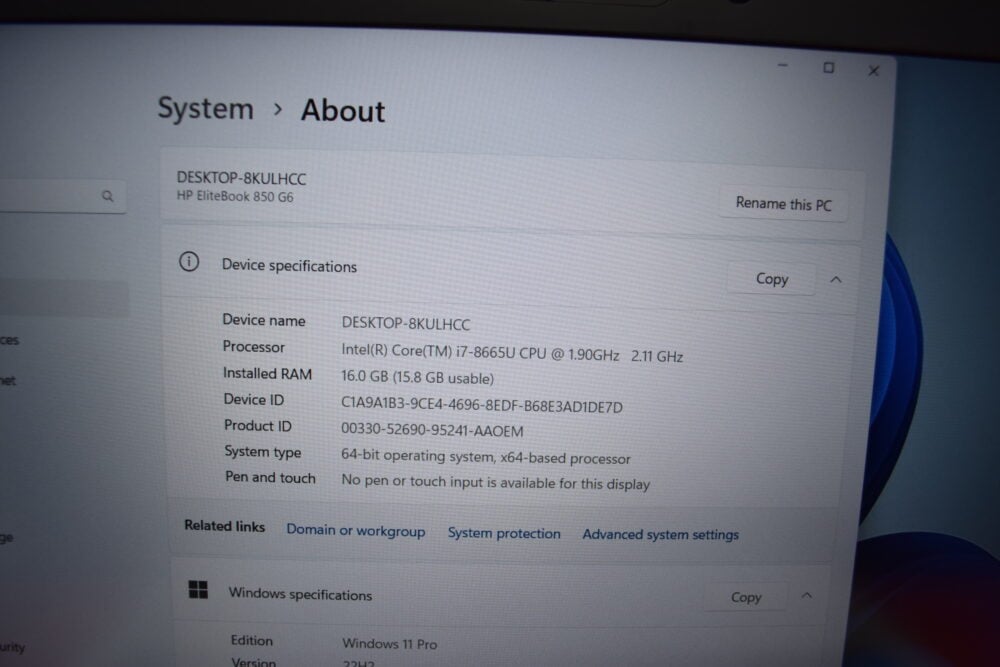Select the About breadcrumb heading
This screenshot has height=667, width=1000.
point(343,110)
